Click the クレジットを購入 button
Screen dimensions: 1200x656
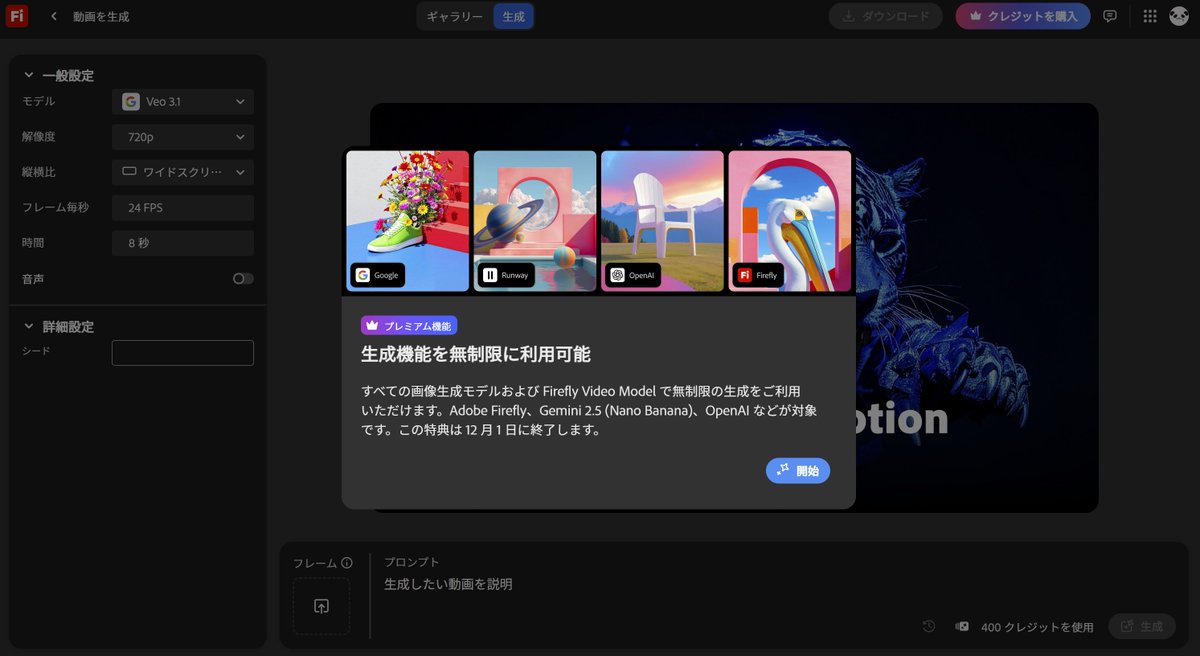(x=1022, y=16)
